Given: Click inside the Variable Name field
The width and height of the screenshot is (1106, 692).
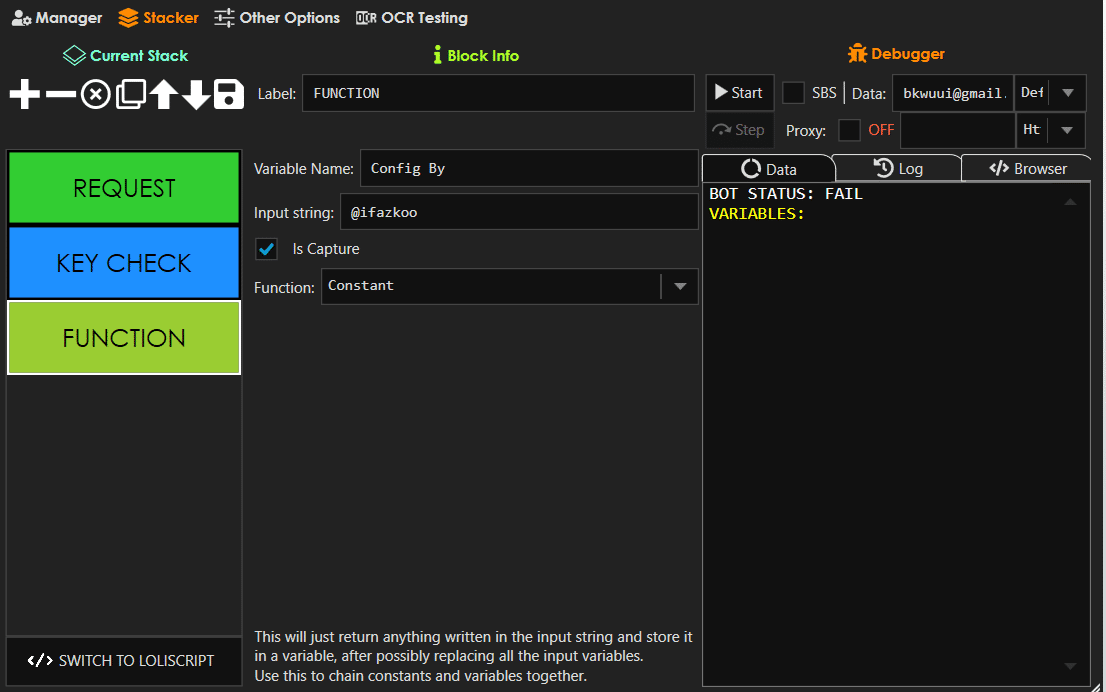Looking at the screenshot, I should click(x=529, y=168).
